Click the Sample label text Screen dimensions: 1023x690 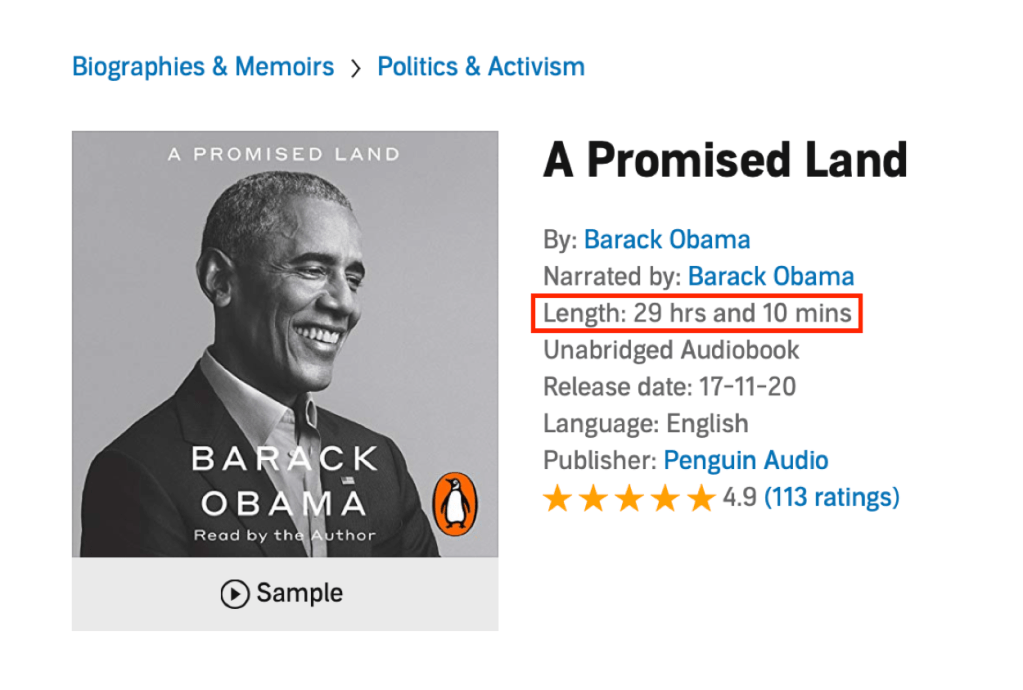pos(299,594)
